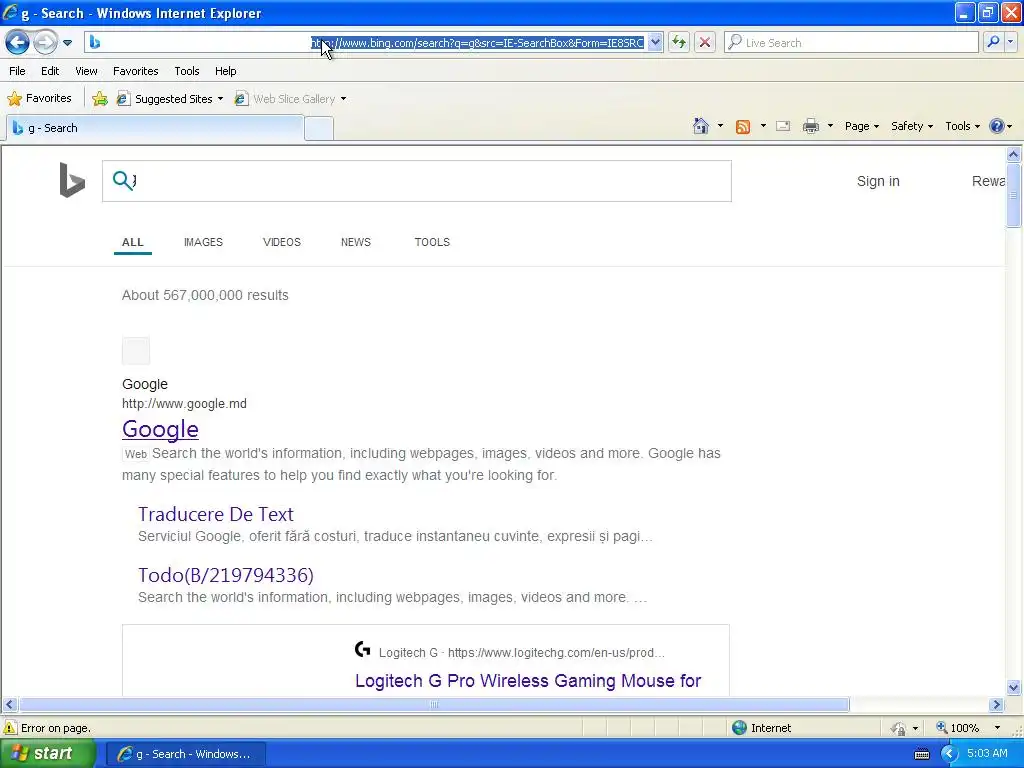Open Logitech G Pro Wireless Gaming Mouse link
This screenshot has width=1024, height=768.
coord(528,680)
